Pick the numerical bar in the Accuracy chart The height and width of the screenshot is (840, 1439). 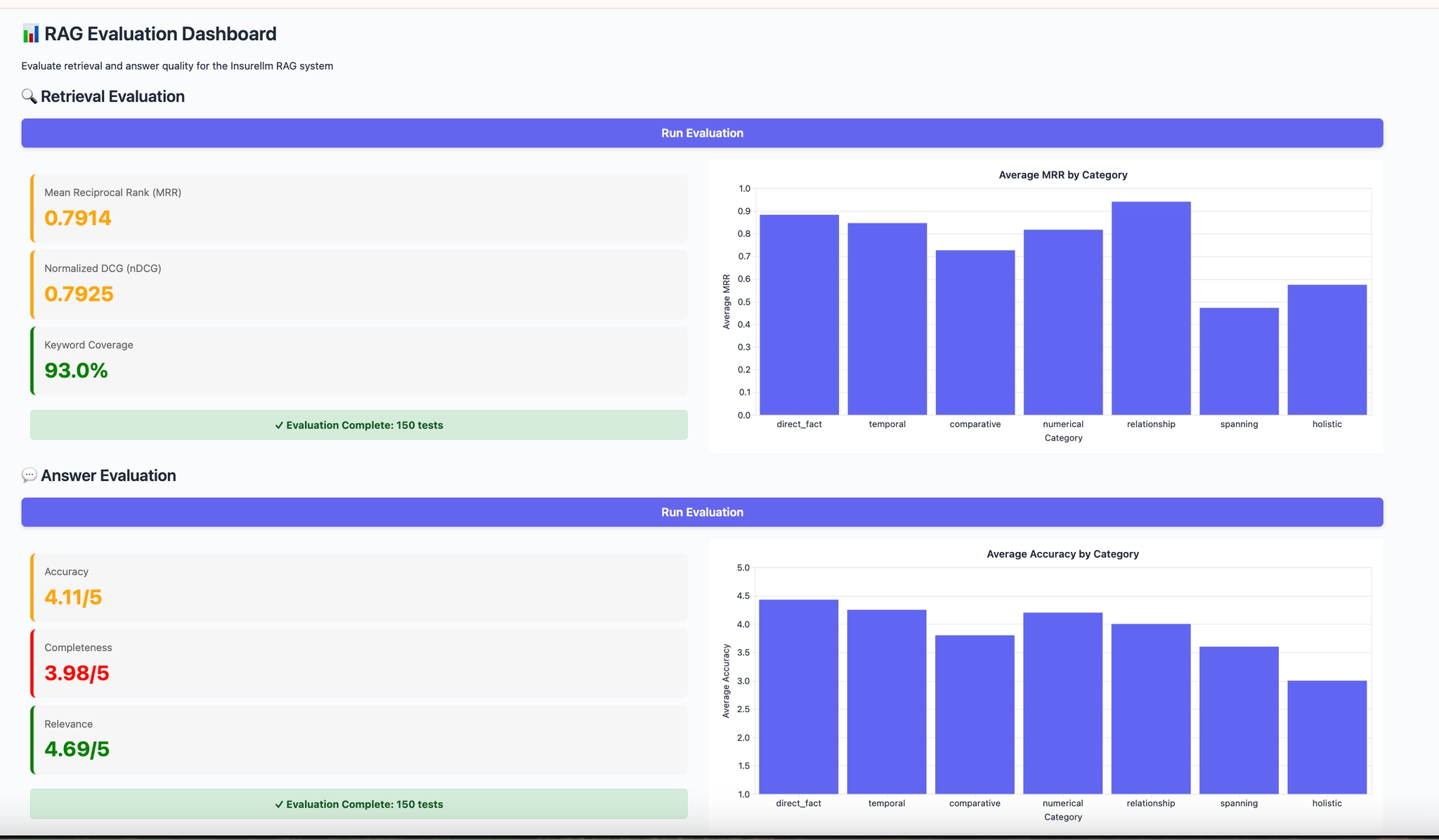pos(1063,703)
